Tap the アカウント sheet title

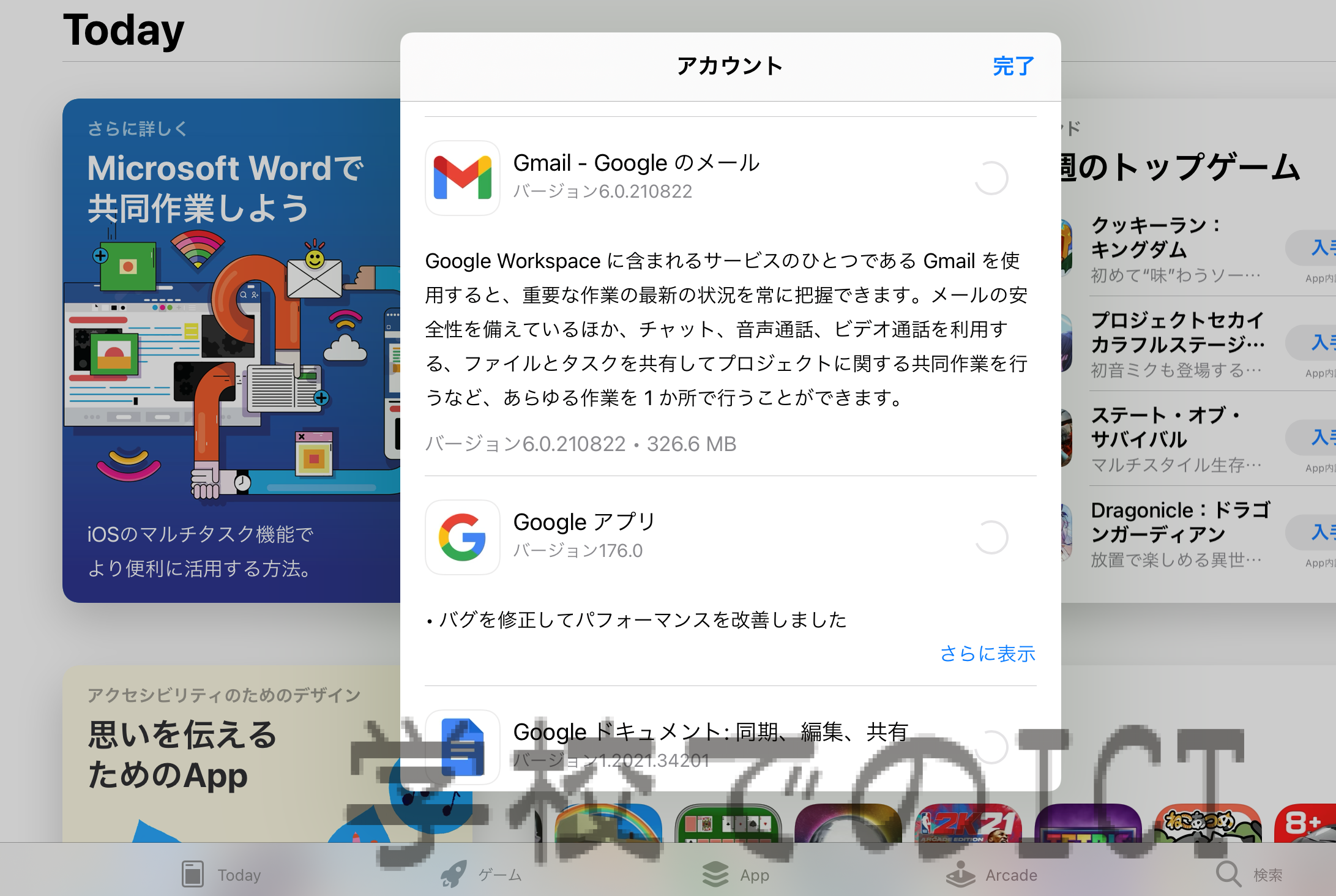730,66
